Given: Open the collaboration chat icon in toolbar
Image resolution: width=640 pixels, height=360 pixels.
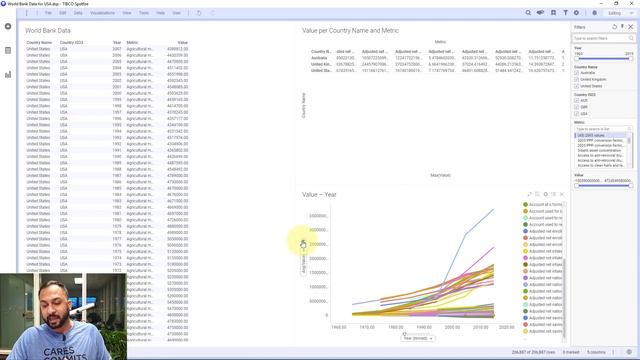Looking at the screenshot, I should tap(540, 13).
